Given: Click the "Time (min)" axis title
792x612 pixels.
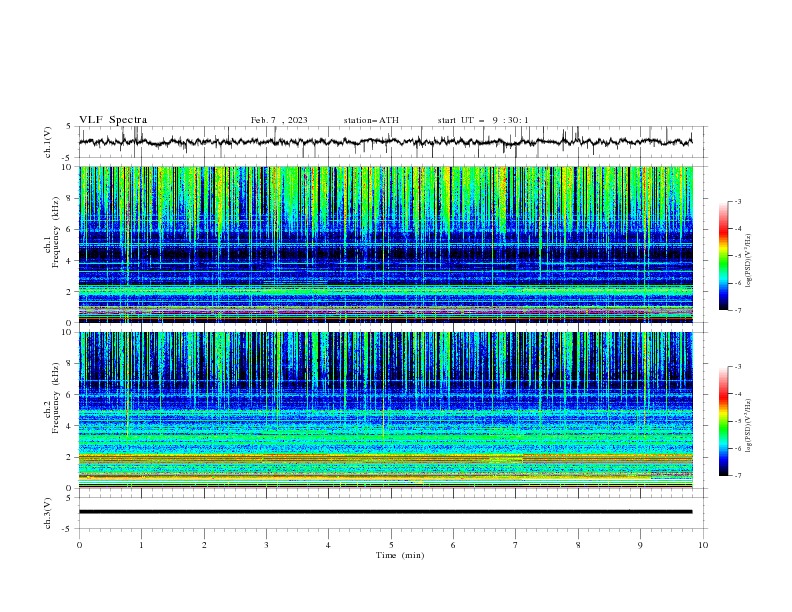Looking at the screenshot, I should pyautogui.click(x=400, y=555).
